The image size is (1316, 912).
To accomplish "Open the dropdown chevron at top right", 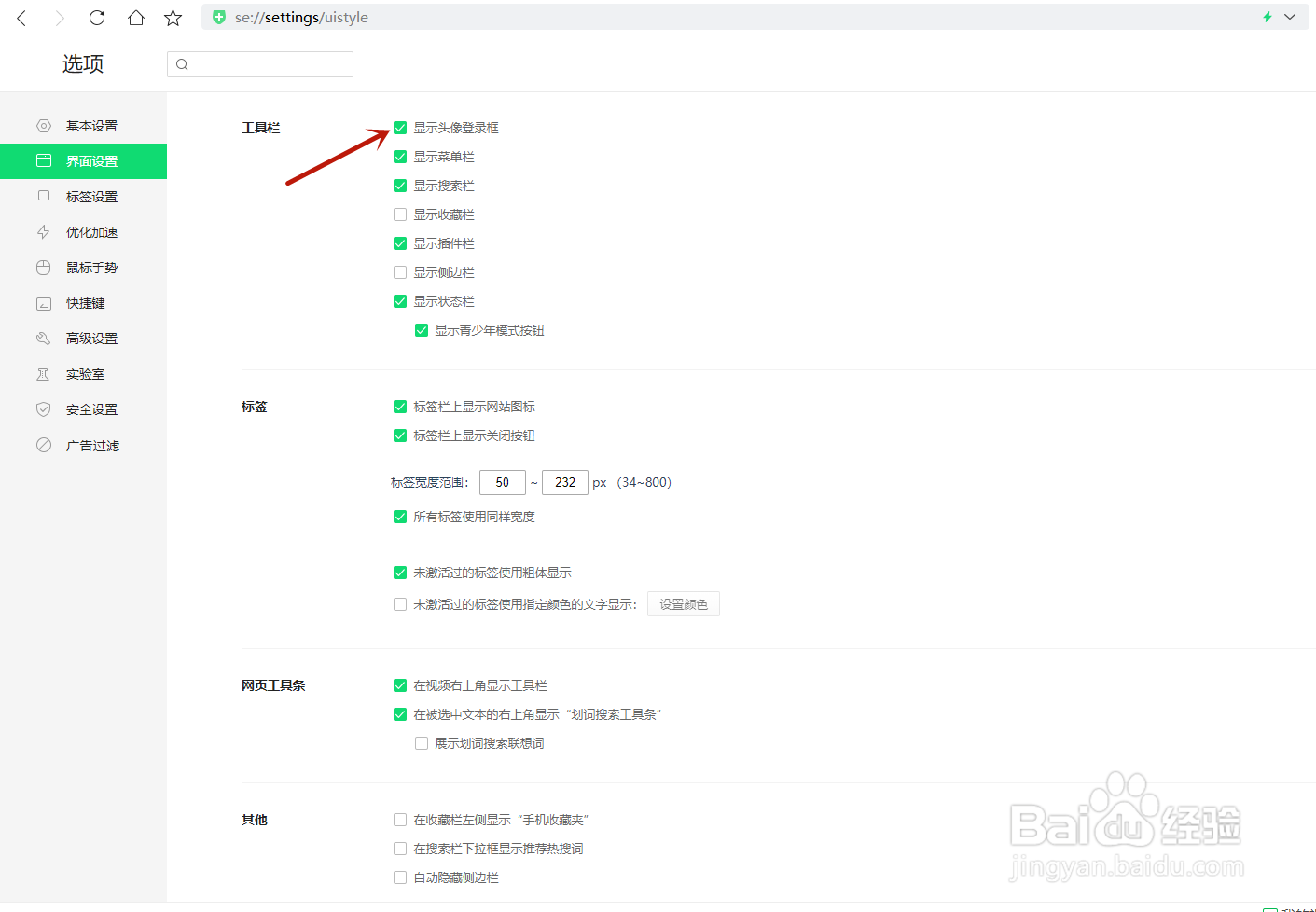I will tap(1291, 17).
